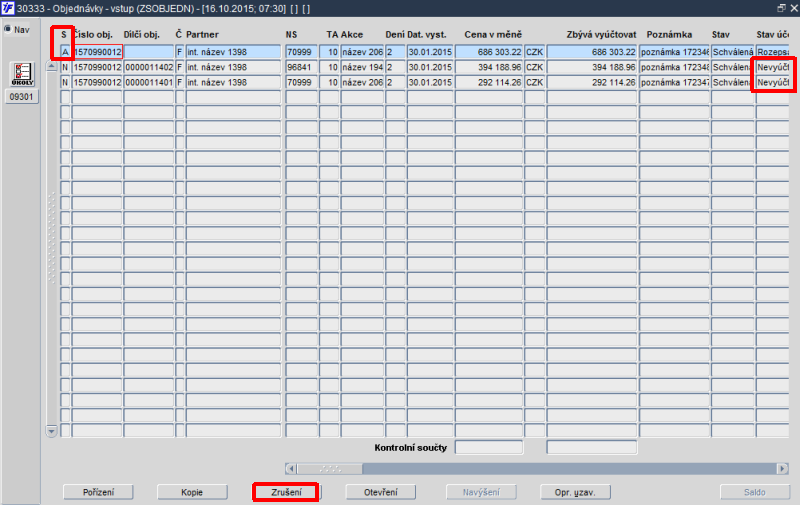Image resolution: width=800 pixels, height=505 pixels.
Task: Click the horizontal scrollbar right arrow
Action: pyautogui.click(x=782, y=468)
